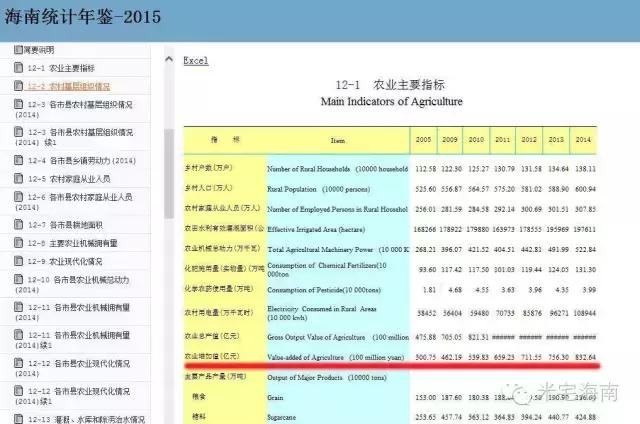Open 12-12 各市县农业现代化情况 without 续1
This screenshot has width=640, height=424.
pos(73,368)
